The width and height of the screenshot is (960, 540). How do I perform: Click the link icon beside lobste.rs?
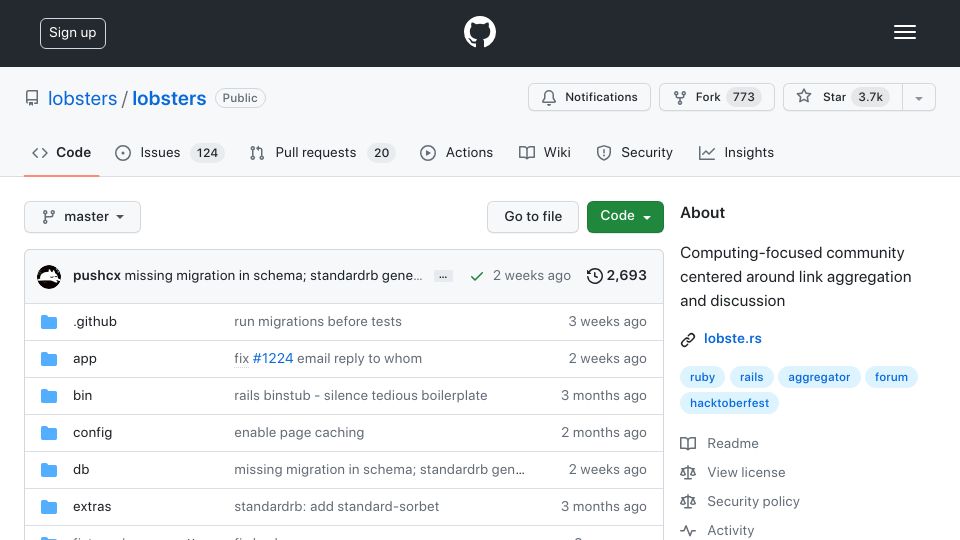(x=688, y=340)
